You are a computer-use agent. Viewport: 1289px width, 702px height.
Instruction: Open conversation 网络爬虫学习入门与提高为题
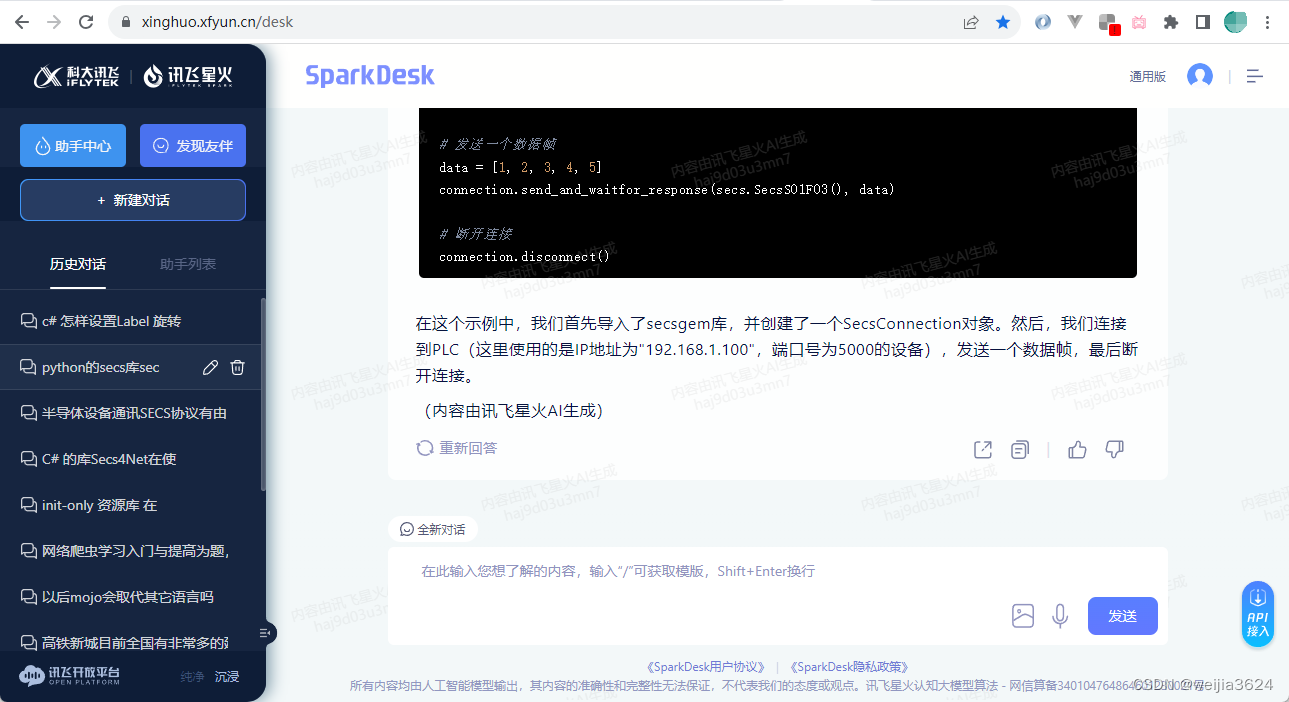[130, 551]
